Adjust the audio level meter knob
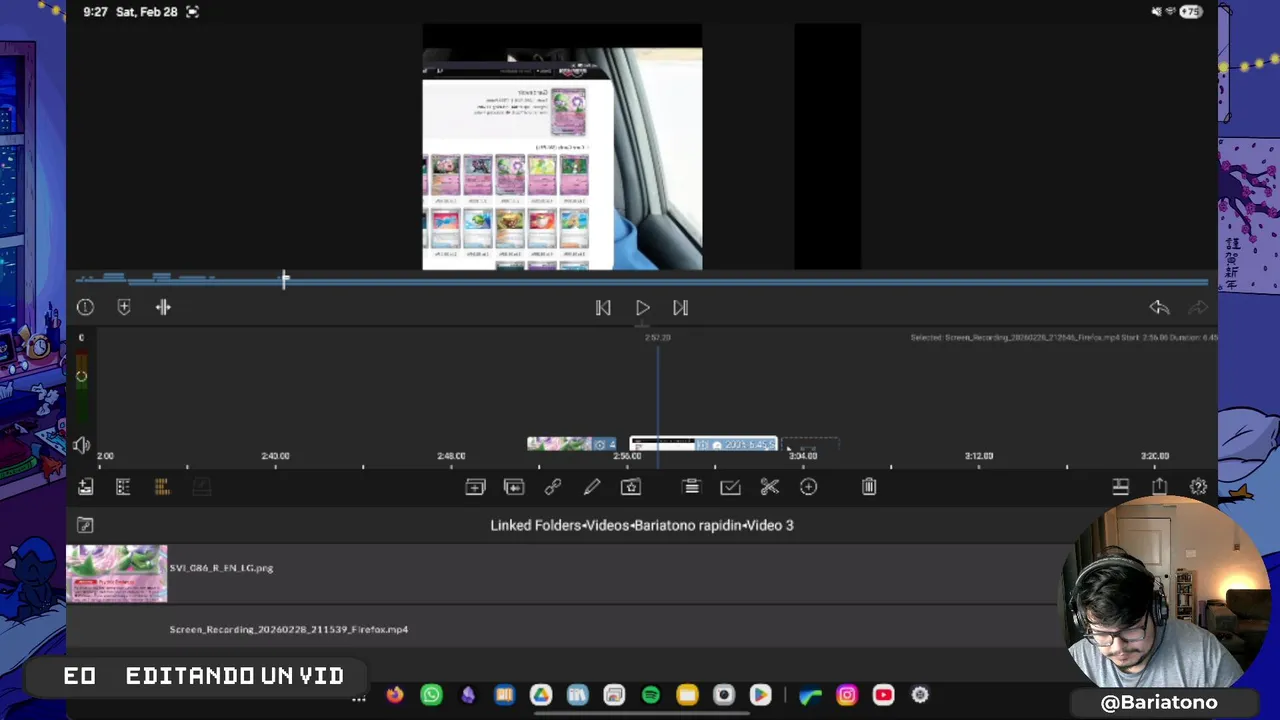Screen dimensions: 1280x720 click(81, 377)
